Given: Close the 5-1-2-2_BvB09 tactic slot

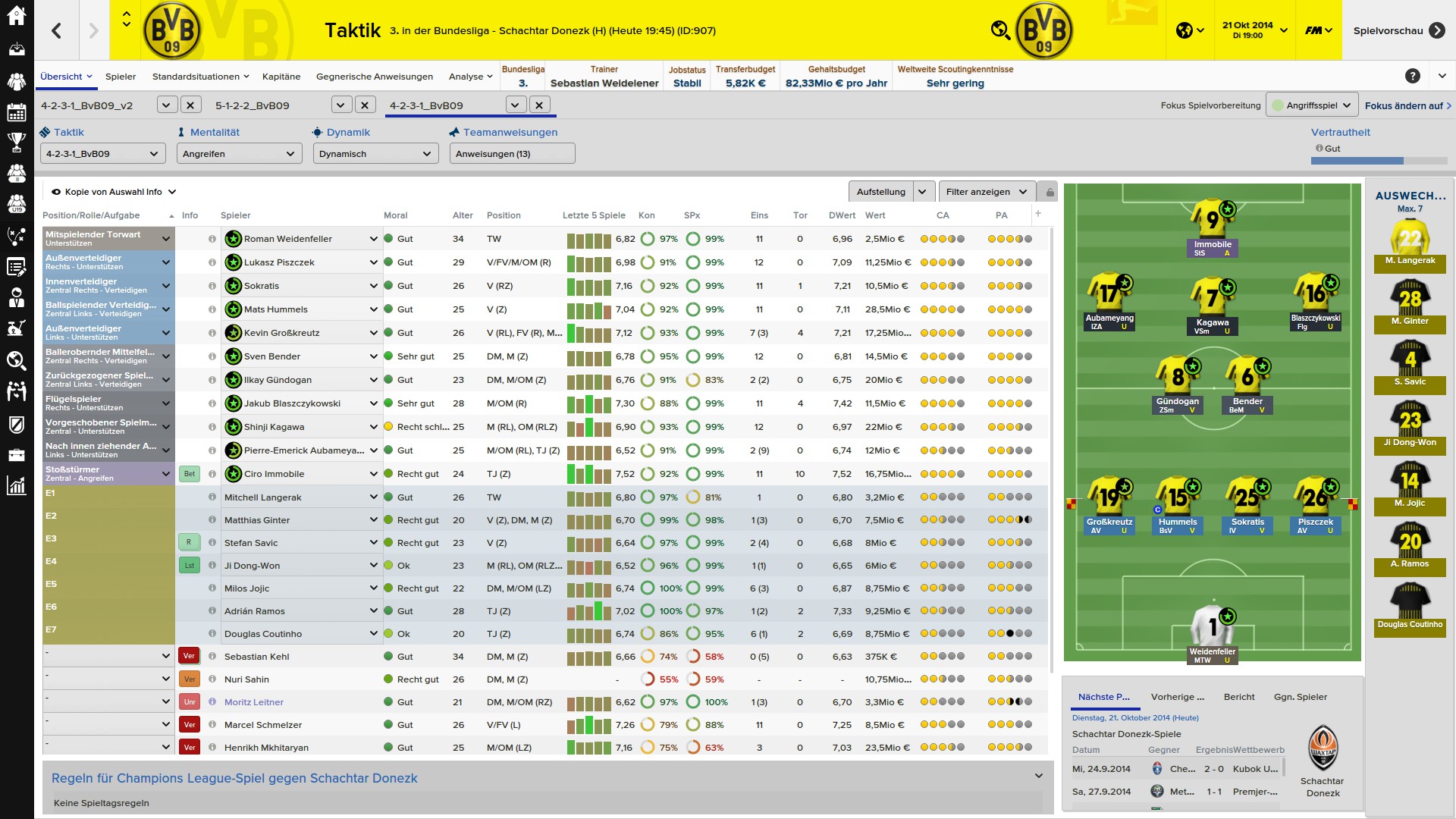Looking at the screenshot, I should (366, 105).
